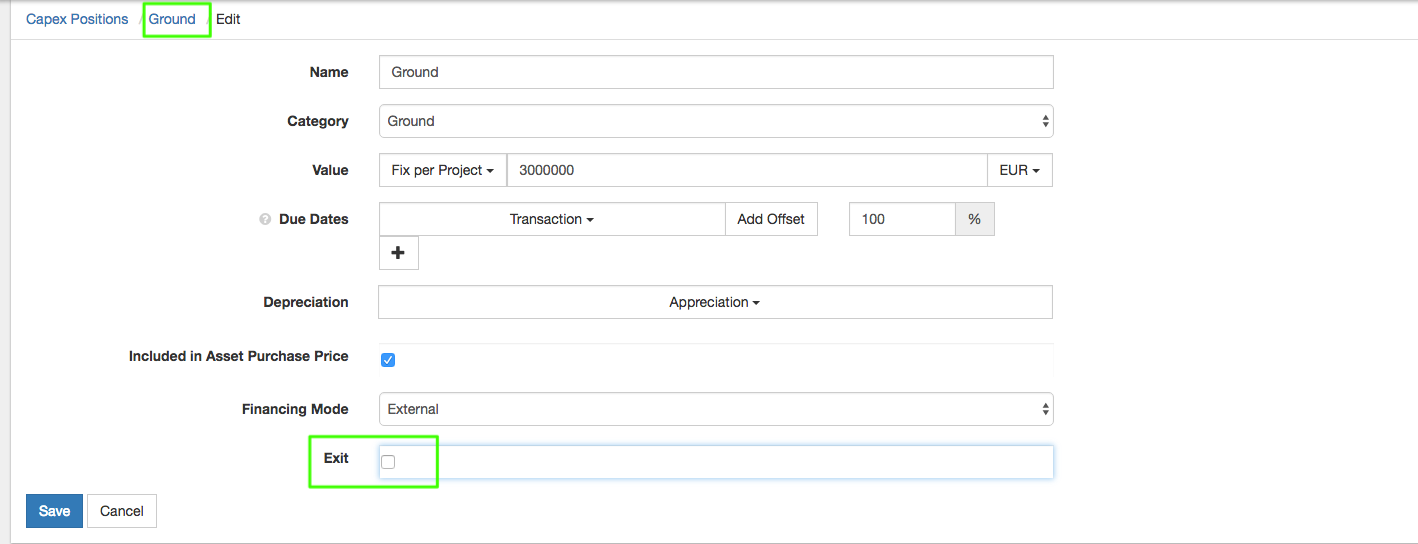Viewport: 1418px width, 544px height.
Task: Uncheck Included in Asset Purchase Price checkbox
Action: [388, 360]
